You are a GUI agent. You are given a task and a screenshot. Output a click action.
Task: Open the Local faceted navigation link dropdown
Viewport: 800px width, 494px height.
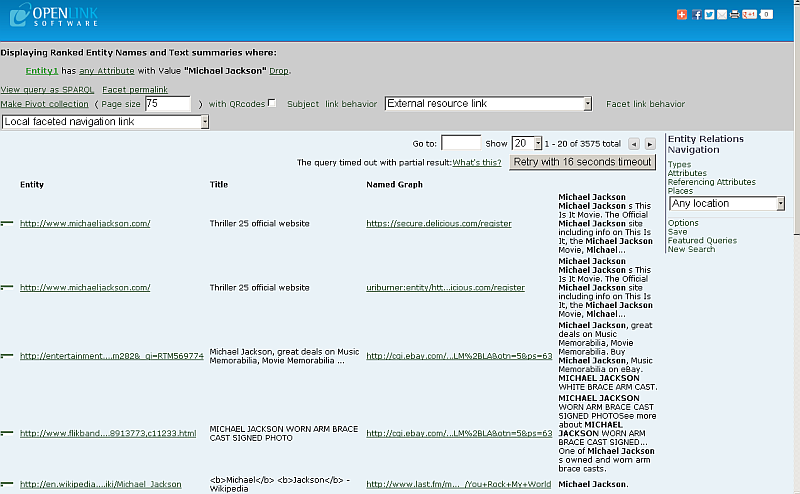[x=106, y=122]
